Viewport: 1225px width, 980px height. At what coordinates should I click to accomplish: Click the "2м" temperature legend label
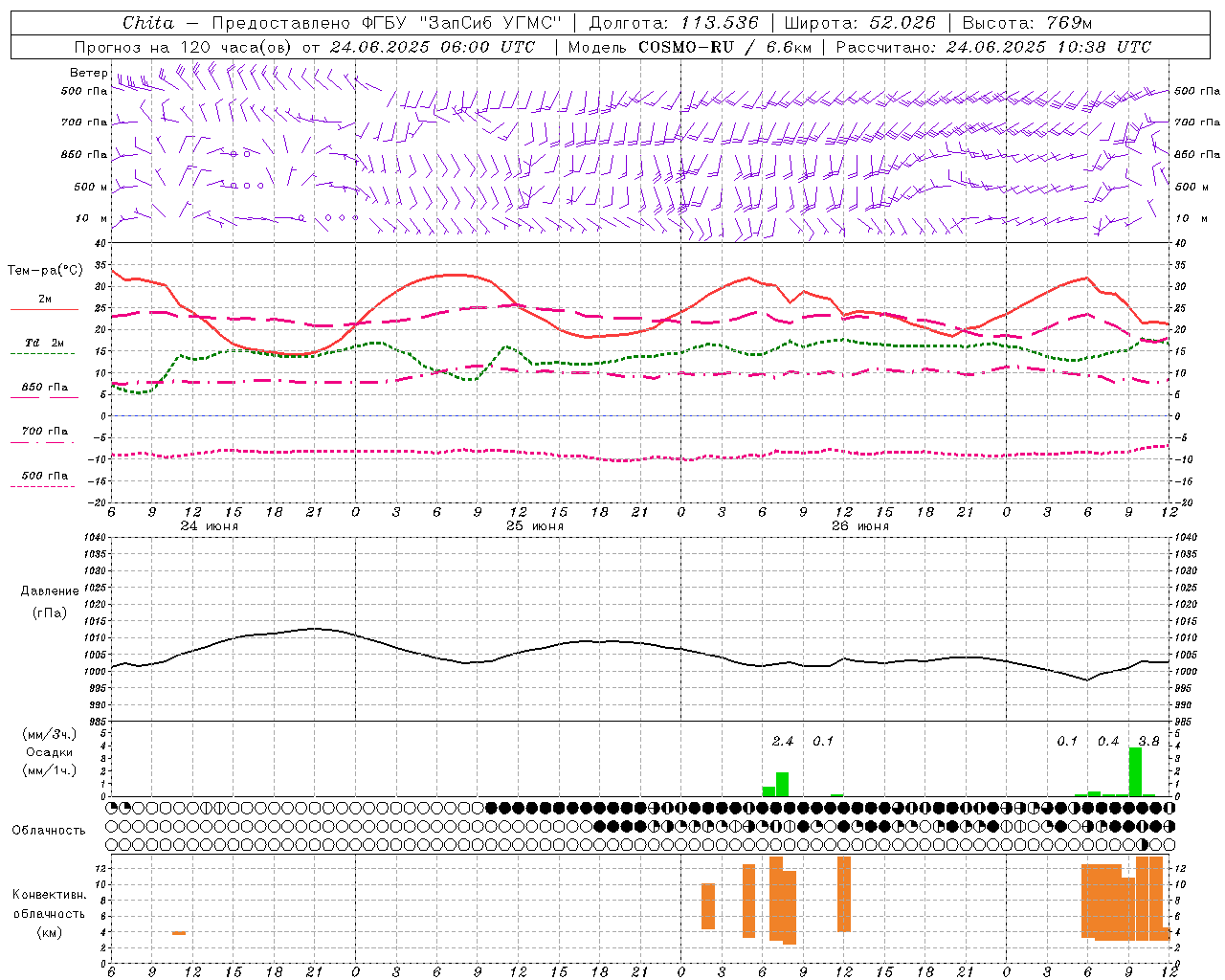pos(45,300)
